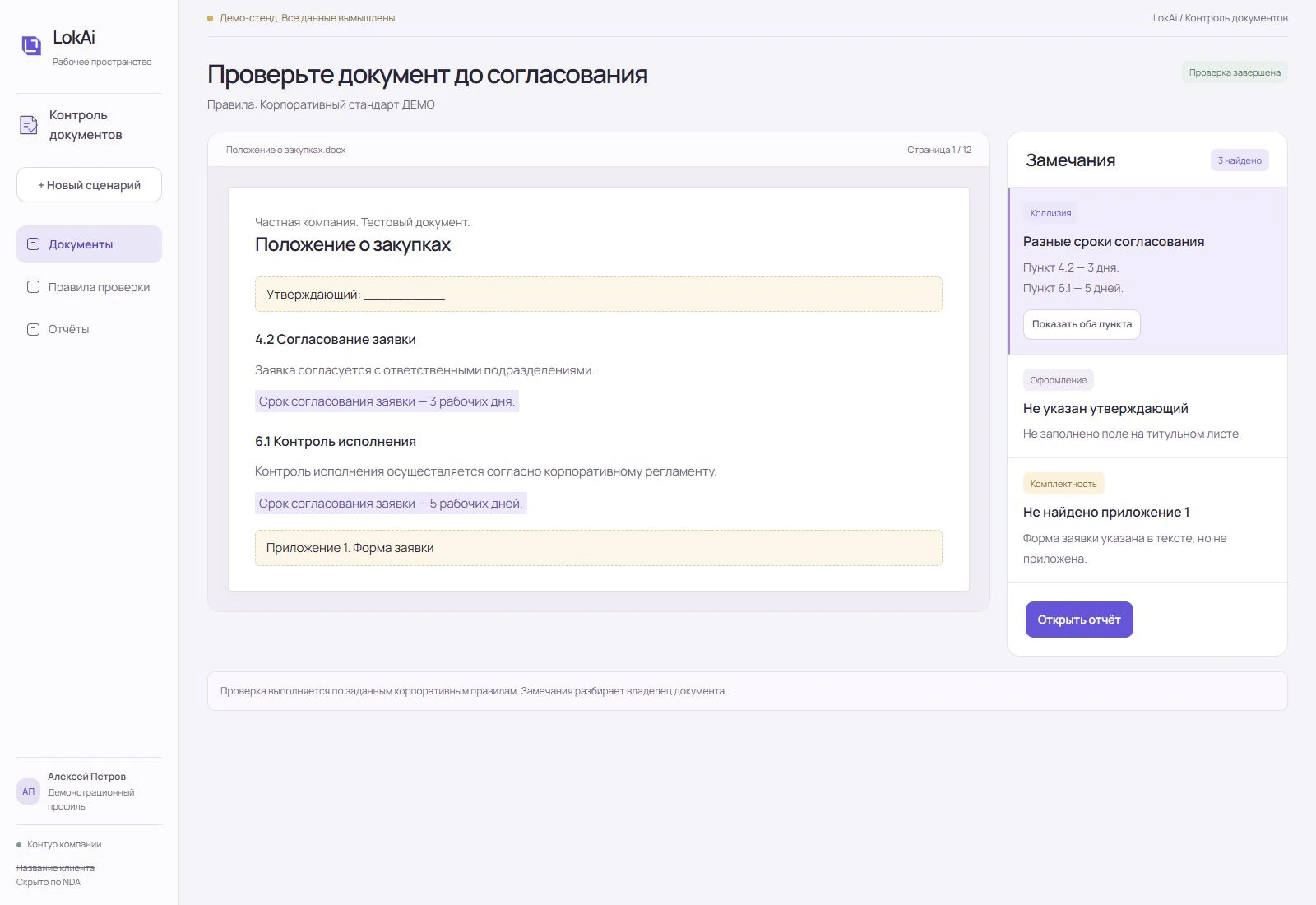Click the footer note about корпоративным правилам

[x=473, y=691]
